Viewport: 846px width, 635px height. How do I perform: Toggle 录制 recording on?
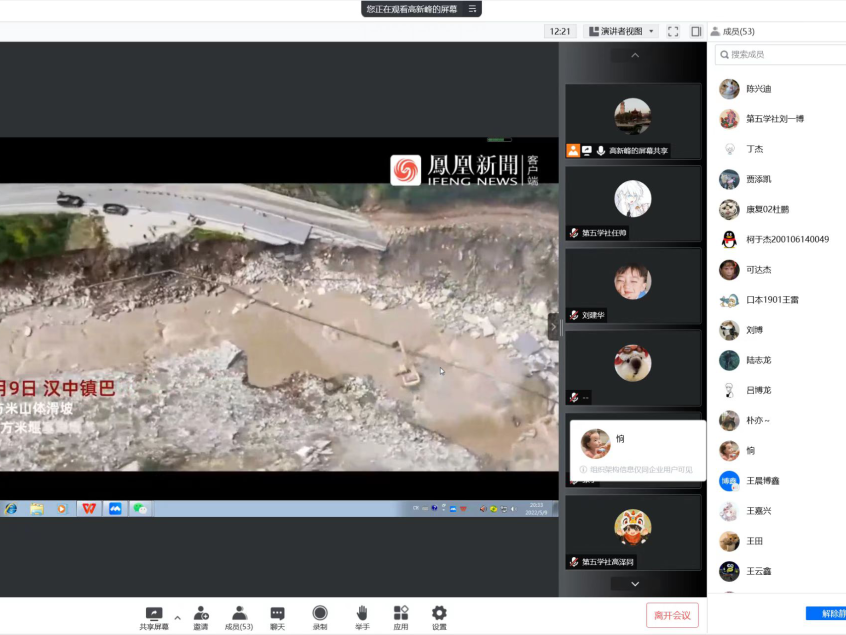320,617
